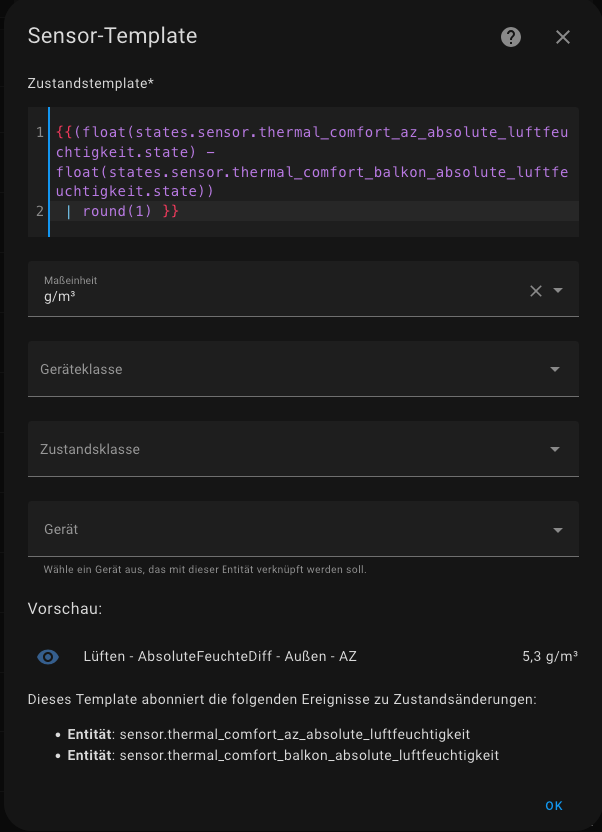Click line number 2 in editor gutter

(x=39, y=212)
